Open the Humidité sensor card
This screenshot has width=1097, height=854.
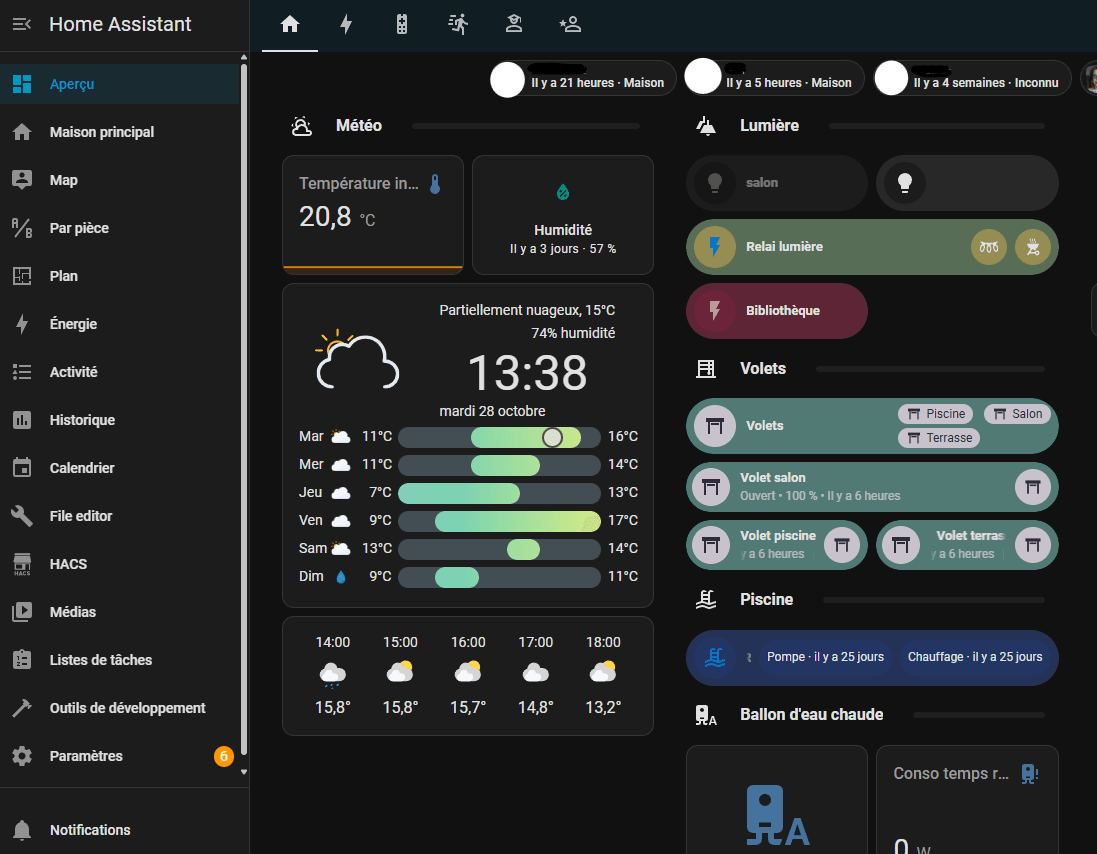coord(562,215)
